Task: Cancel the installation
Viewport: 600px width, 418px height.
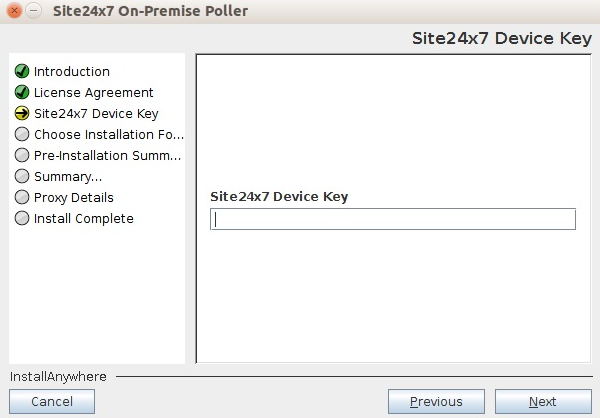Action: [52, 402]
